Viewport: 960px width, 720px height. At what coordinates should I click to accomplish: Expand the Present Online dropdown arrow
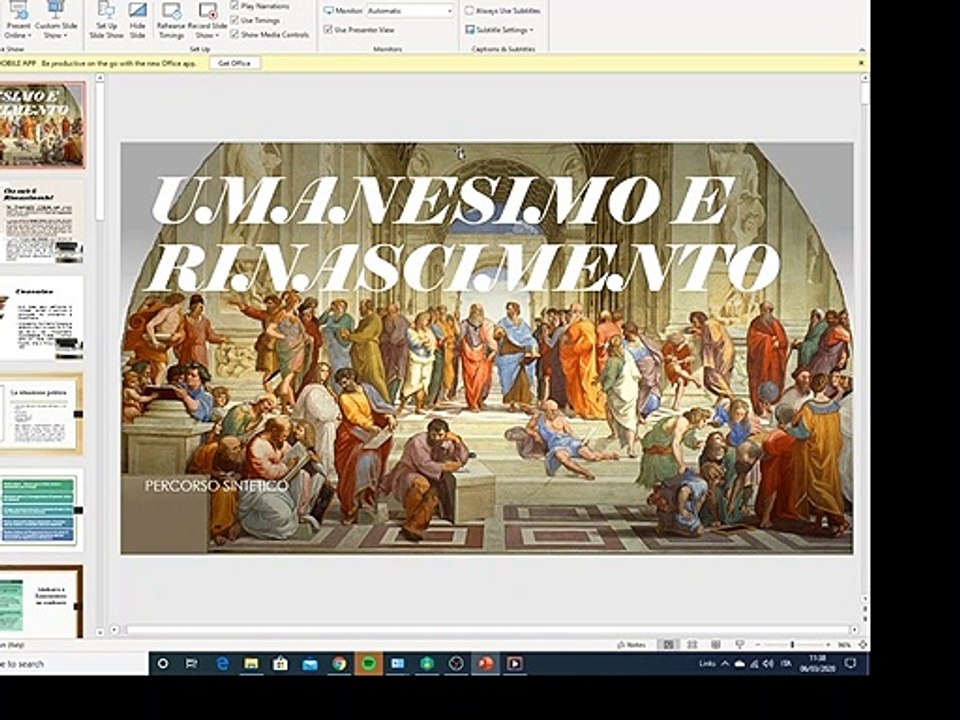point(29,36)
